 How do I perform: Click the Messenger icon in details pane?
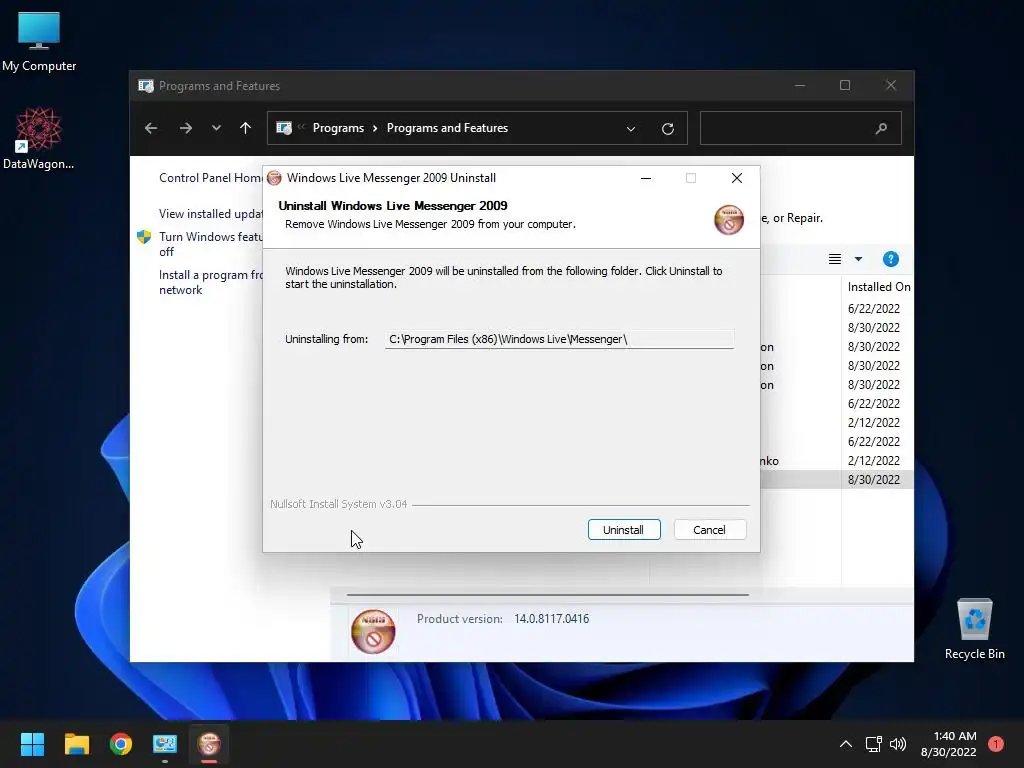click(x=373, y=632)
